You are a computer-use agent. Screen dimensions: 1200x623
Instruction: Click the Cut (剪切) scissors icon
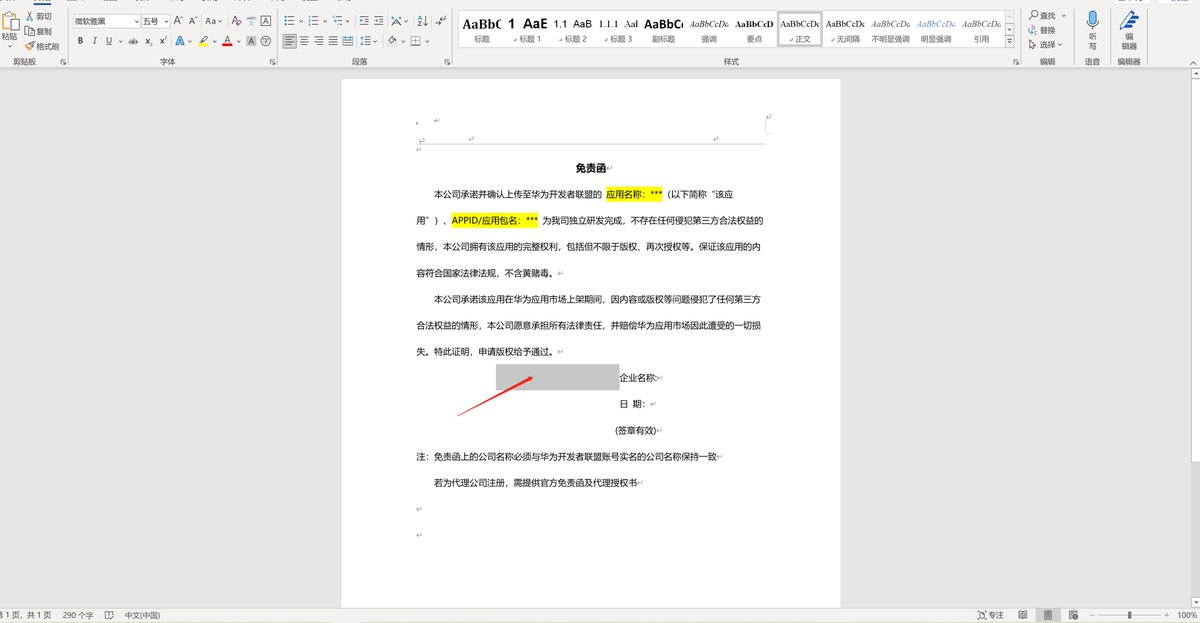pos(30,17)
